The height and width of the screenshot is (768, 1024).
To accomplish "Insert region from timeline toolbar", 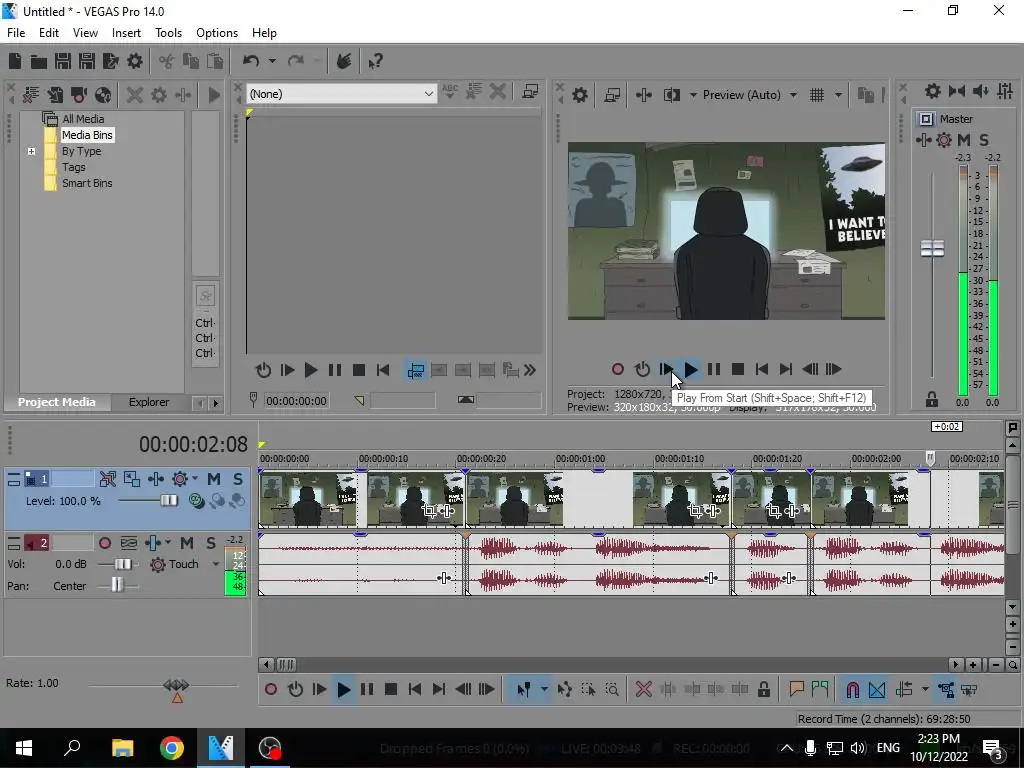I will coord(820,689).
